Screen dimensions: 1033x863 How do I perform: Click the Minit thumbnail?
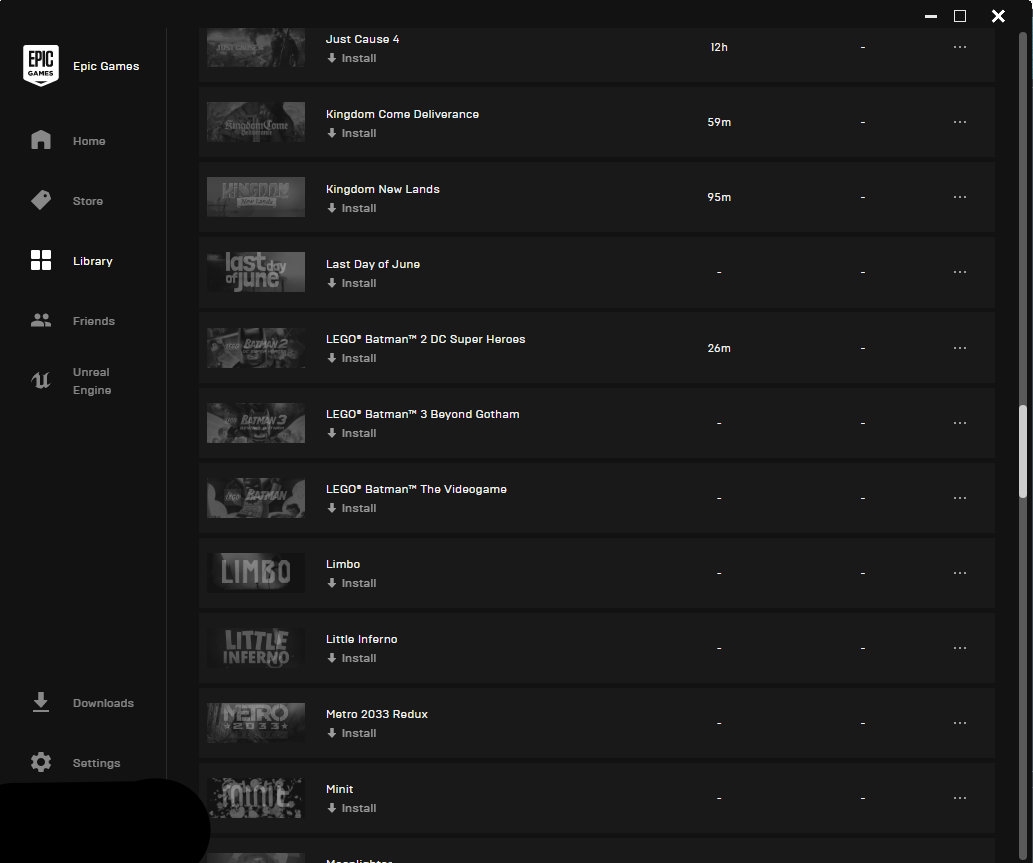256,798
